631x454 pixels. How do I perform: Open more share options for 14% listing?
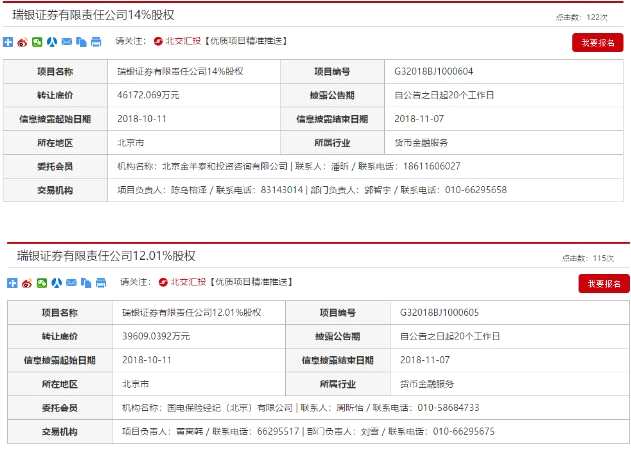pyautogui.click(x=8, y=42)
